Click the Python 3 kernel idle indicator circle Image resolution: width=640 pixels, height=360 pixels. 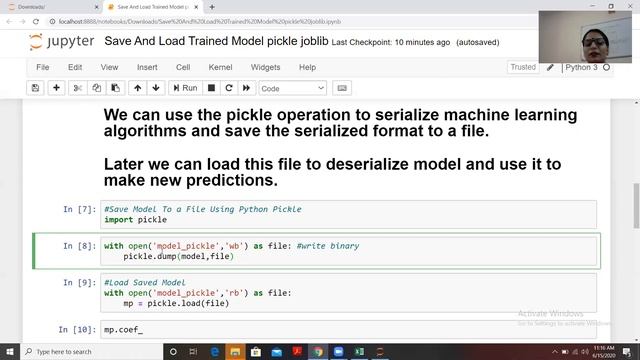(x=607, y=67)
